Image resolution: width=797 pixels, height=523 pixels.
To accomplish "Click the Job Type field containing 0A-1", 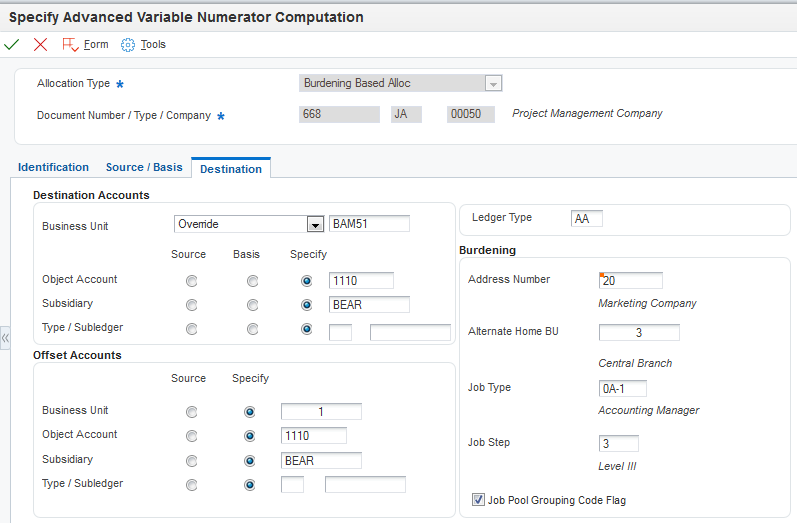I will 622,389.
